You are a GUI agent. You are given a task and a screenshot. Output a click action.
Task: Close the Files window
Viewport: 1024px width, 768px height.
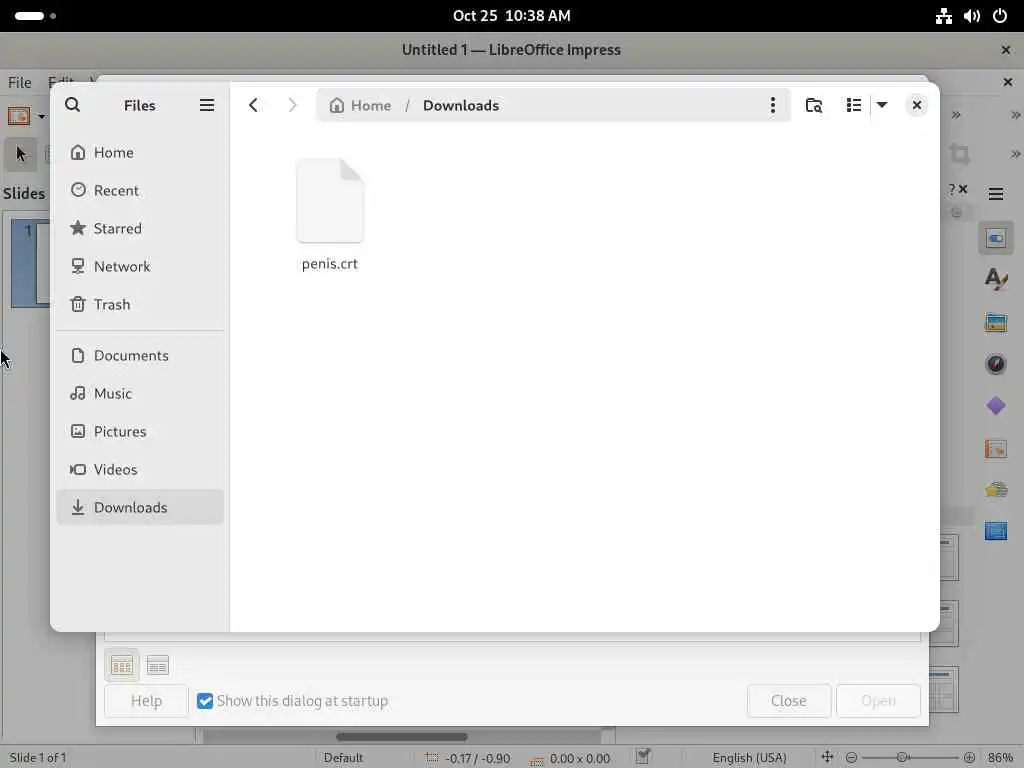pyautogui.click(x=916, y=105)
